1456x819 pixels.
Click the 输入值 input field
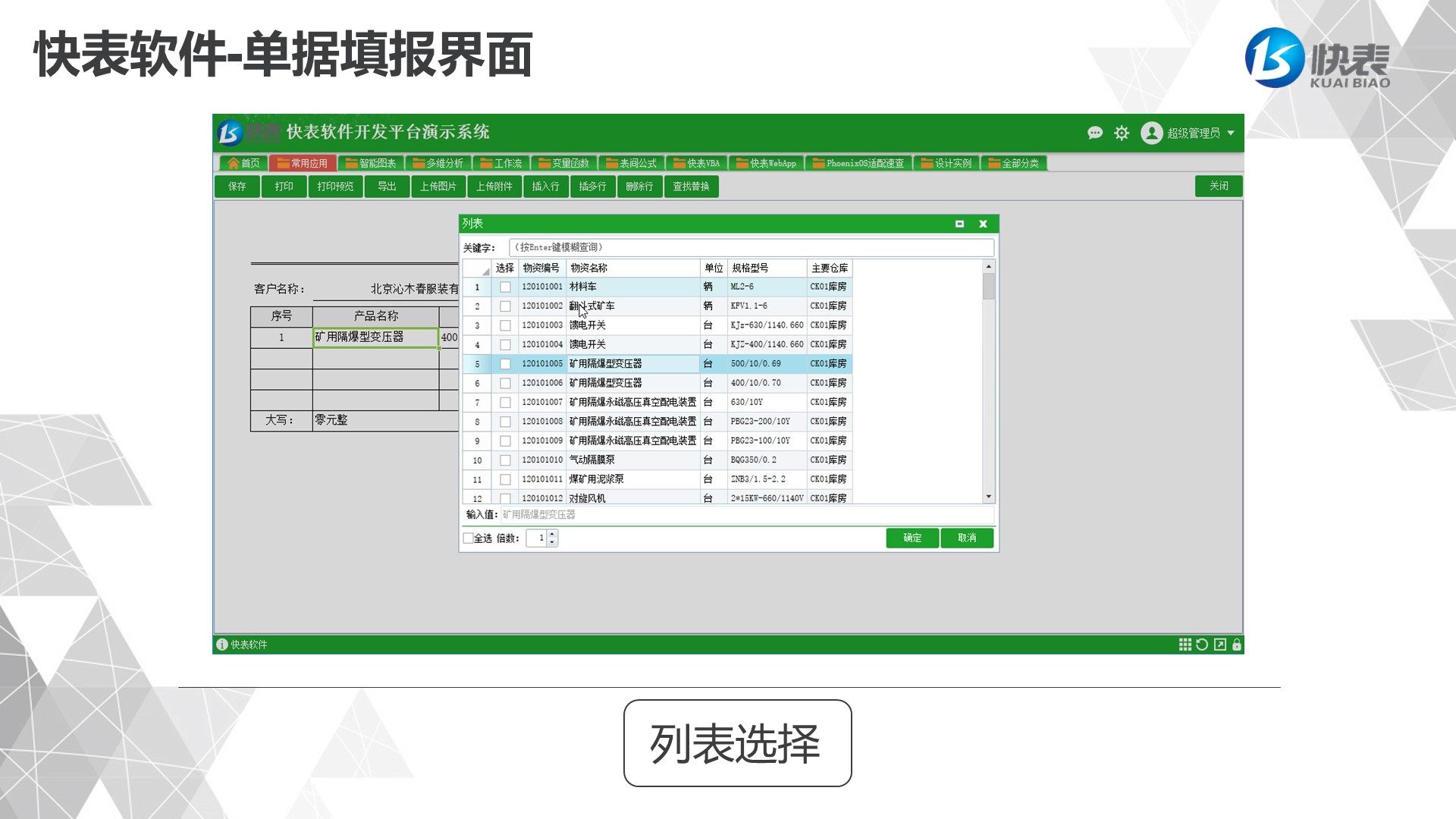747,515
